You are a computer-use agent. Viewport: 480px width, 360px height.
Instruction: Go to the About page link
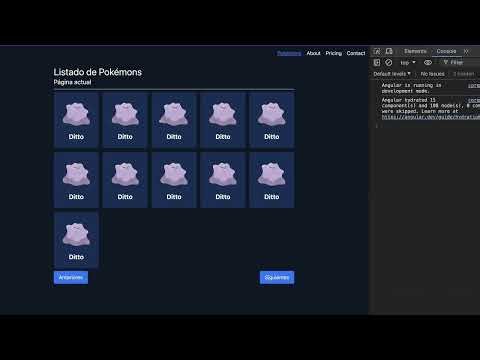[313, 53]
